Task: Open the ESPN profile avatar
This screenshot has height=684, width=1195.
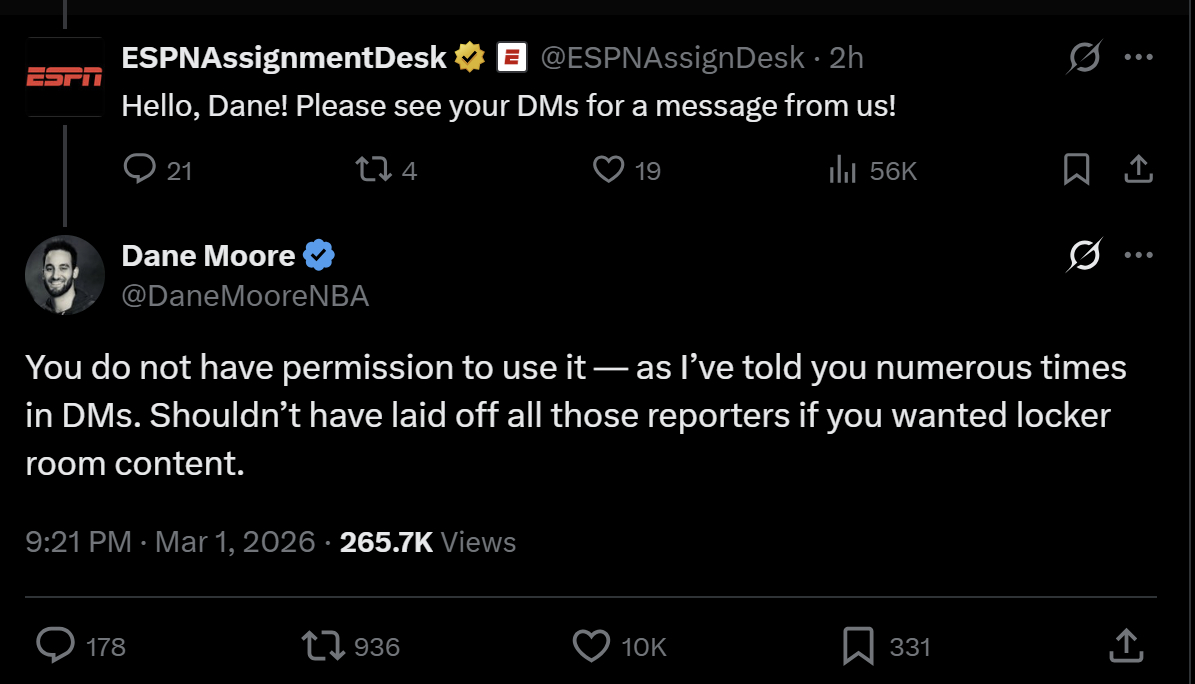Action: [64, 77]
